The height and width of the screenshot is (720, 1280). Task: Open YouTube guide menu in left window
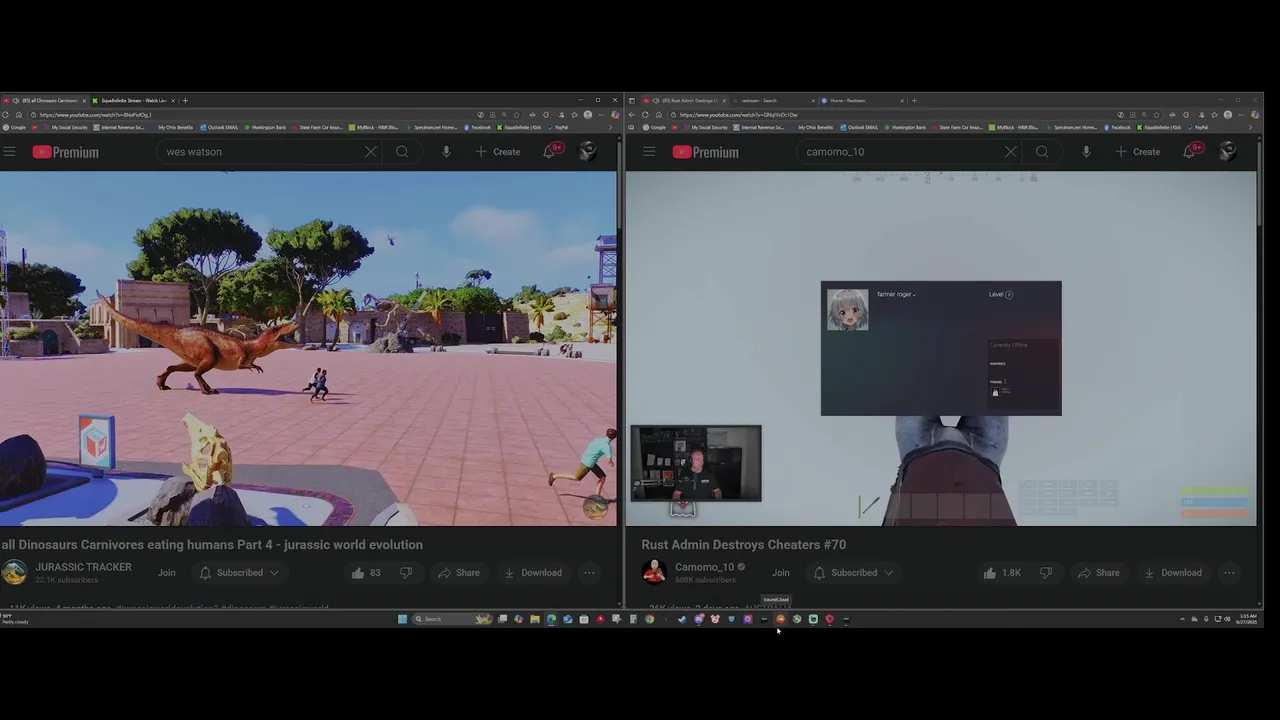click(9, 152)
